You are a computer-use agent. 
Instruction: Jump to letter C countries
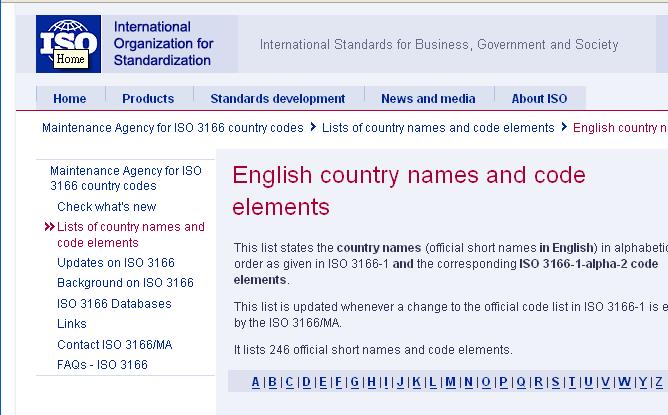click(x=289, y=382)
